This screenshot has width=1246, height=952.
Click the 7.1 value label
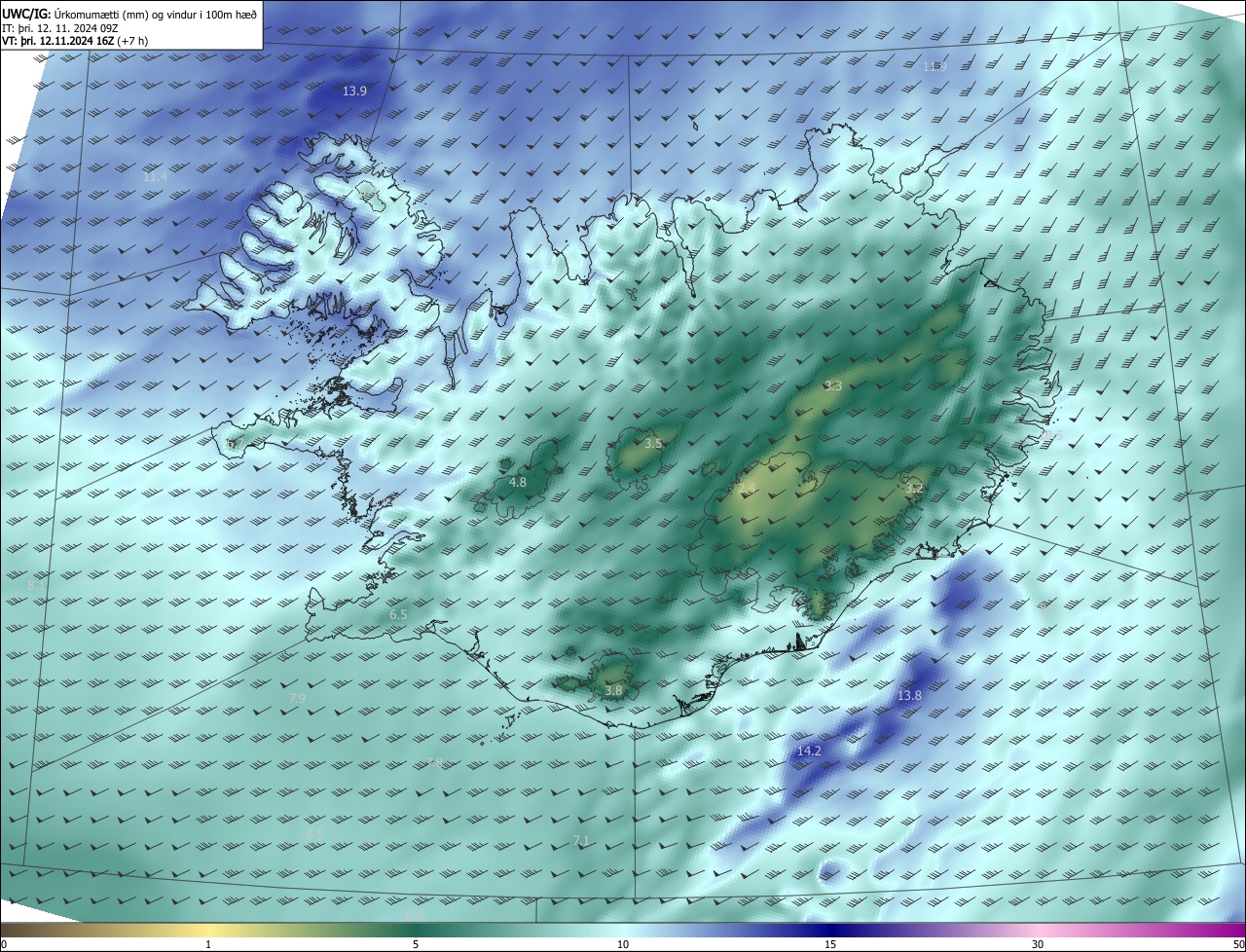(581, 840)
